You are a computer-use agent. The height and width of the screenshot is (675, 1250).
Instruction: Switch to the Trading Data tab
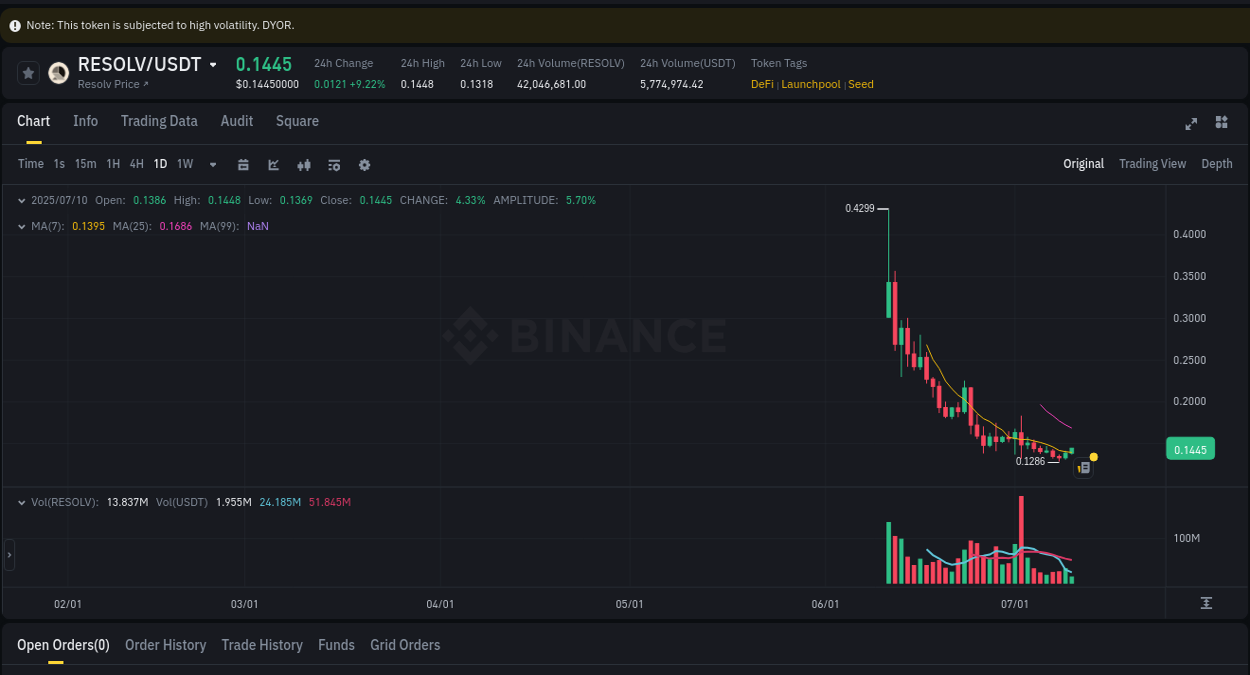pos(159,121)
